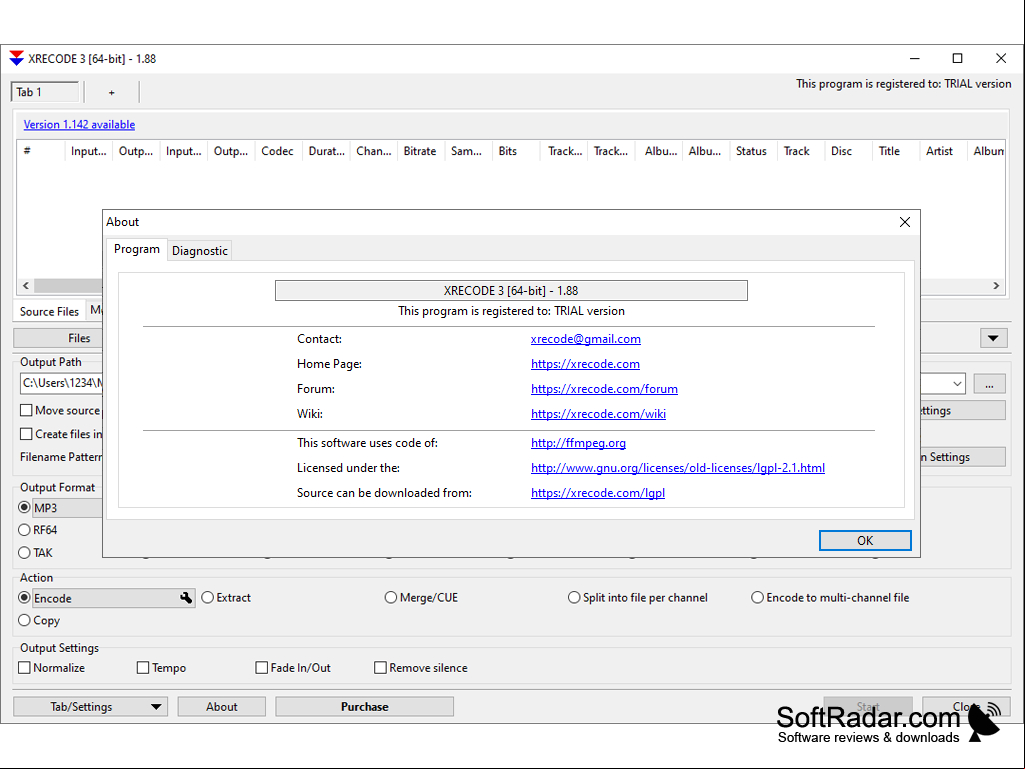Image resolution: width=1025 pixels, height=769 pixels.
Task: Enable the Fade In/Out checkbox
Action: pyautogui.click(x=261, y=668)
